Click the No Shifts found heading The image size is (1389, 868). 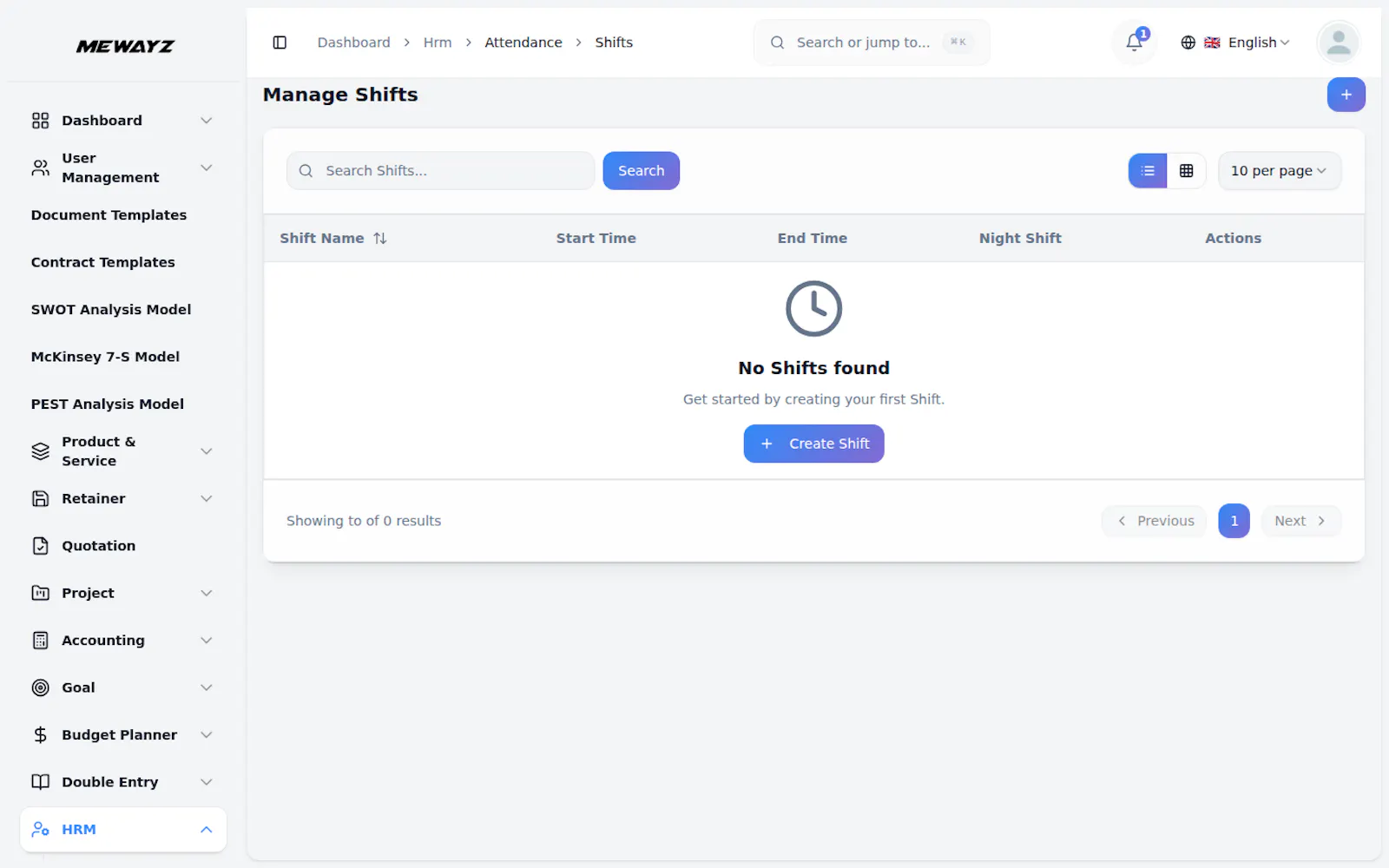(813, 368)
